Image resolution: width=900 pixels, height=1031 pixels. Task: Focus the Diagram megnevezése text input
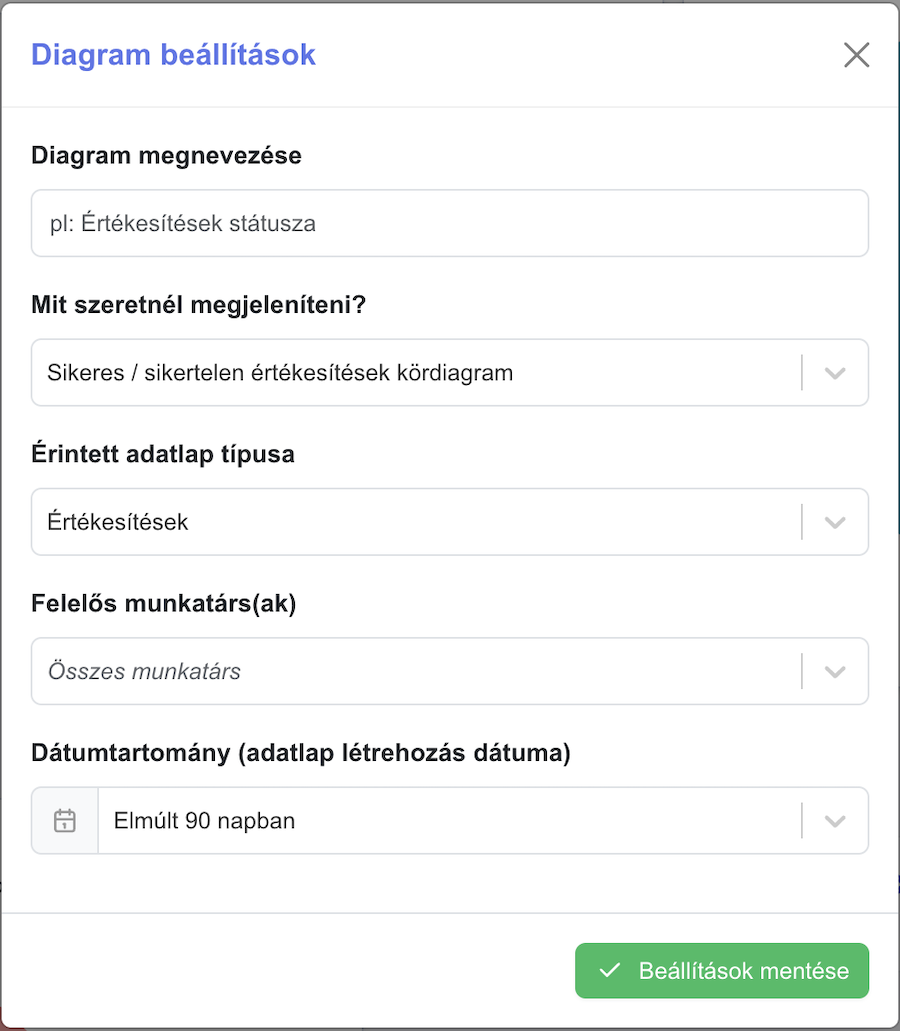click(x=450, y=224)
